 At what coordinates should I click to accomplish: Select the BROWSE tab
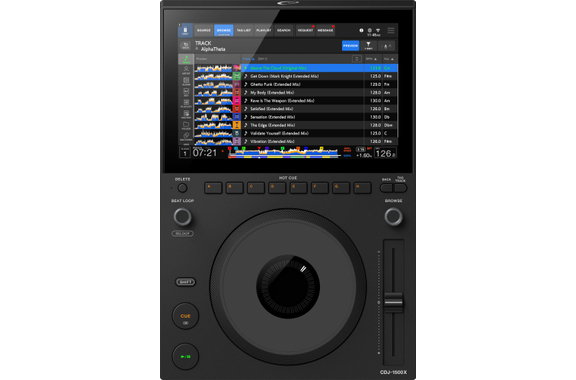point(223,31)
